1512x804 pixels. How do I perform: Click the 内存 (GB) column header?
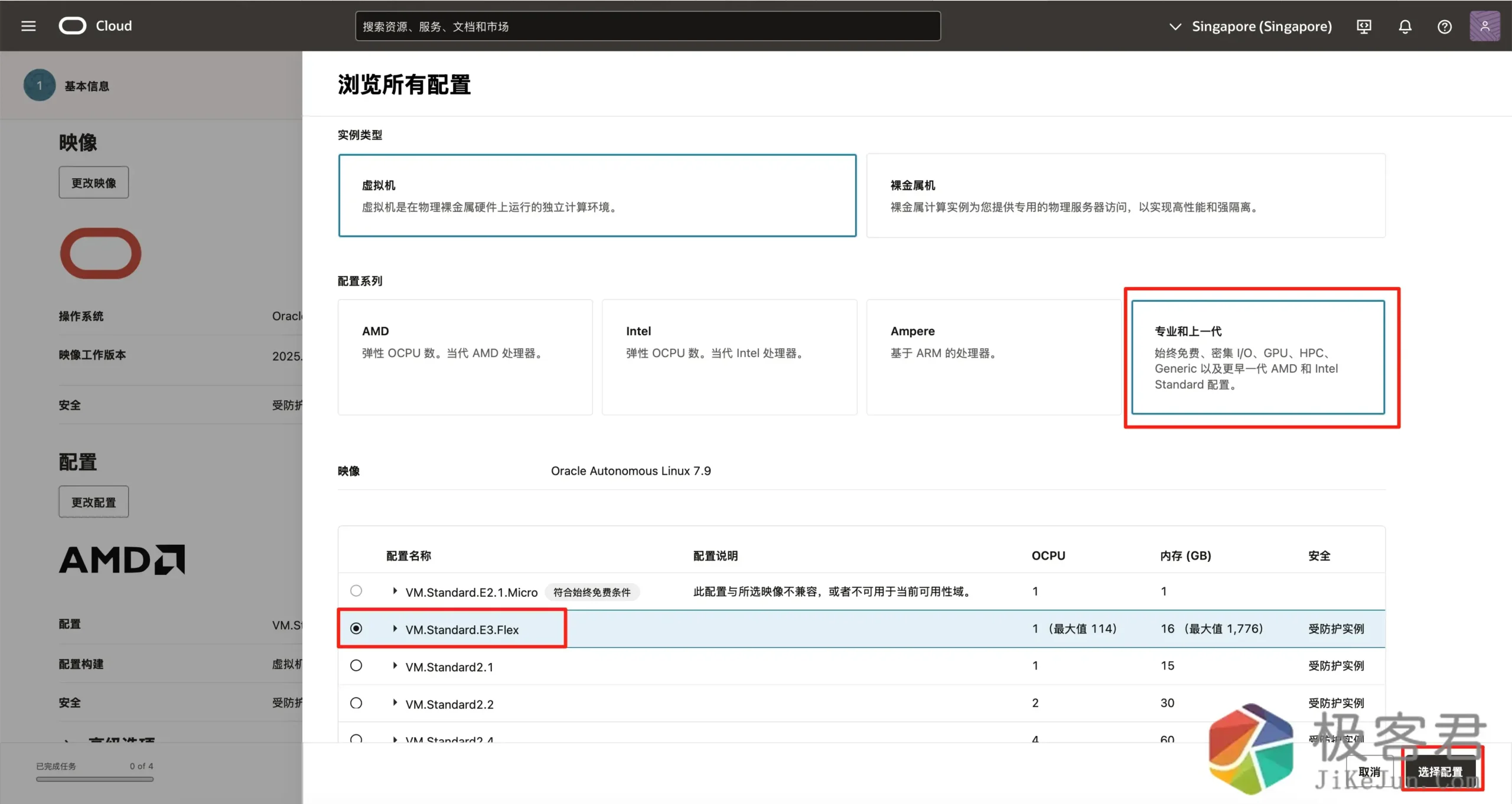1185,555
